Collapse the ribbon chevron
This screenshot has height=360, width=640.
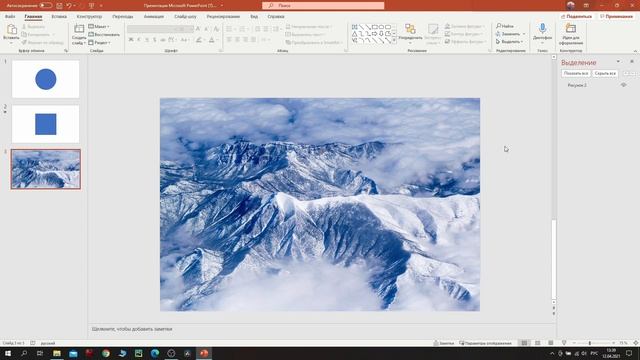[x=635, y=51]
